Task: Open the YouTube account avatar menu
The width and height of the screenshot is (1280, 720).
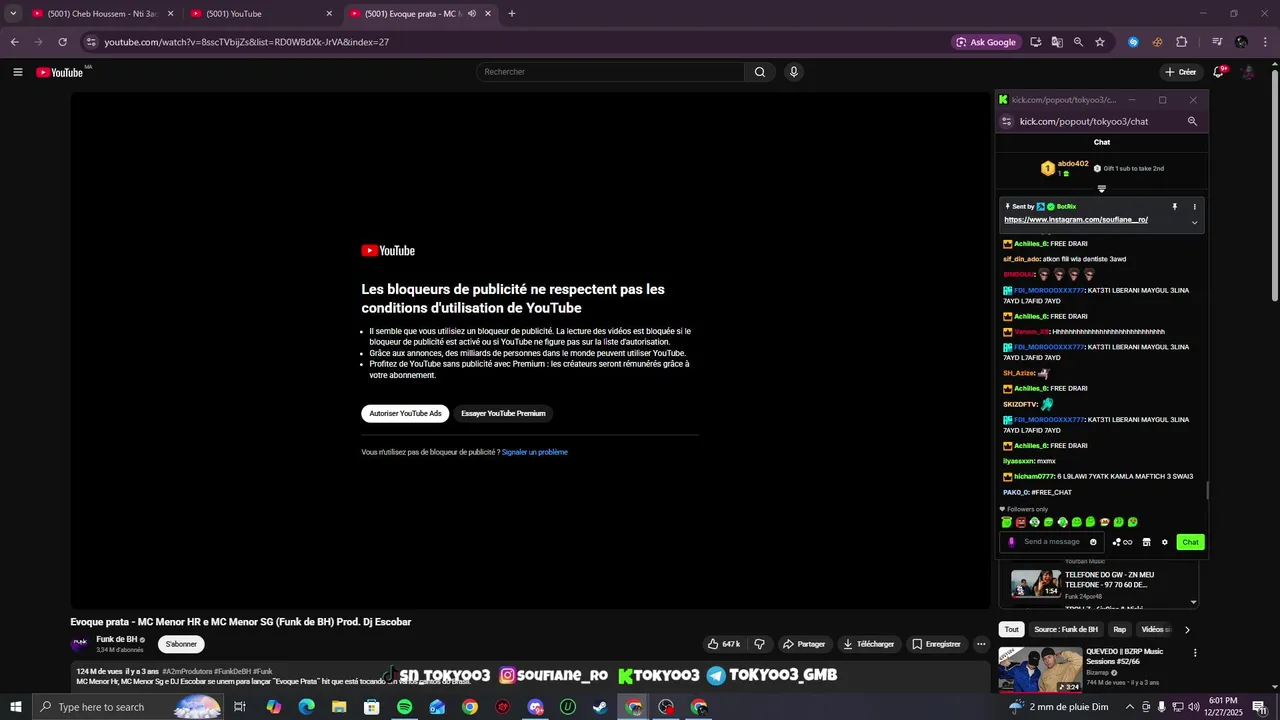Action: coord(1248,72)
